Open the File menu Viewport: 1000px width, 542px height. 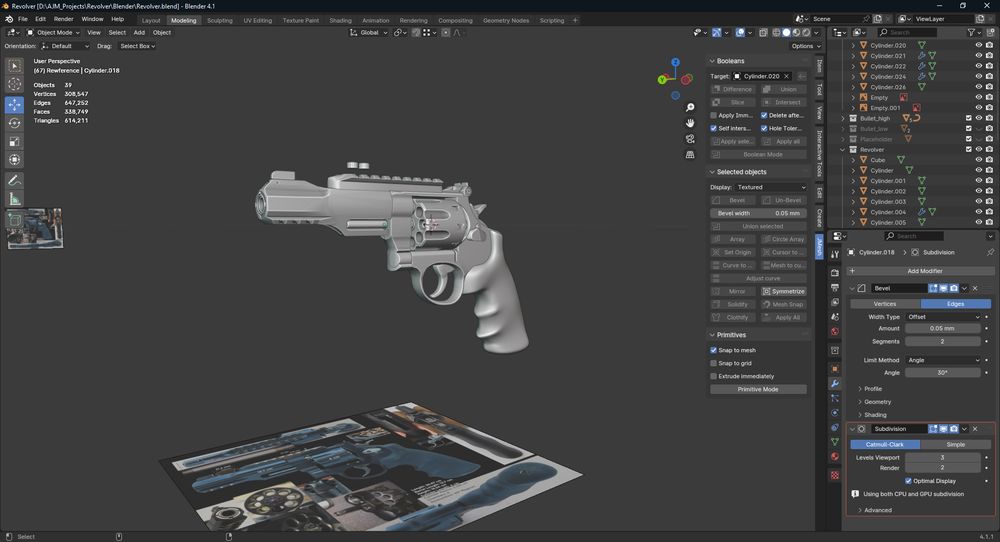pyautogui.click(x=23, y=19)
